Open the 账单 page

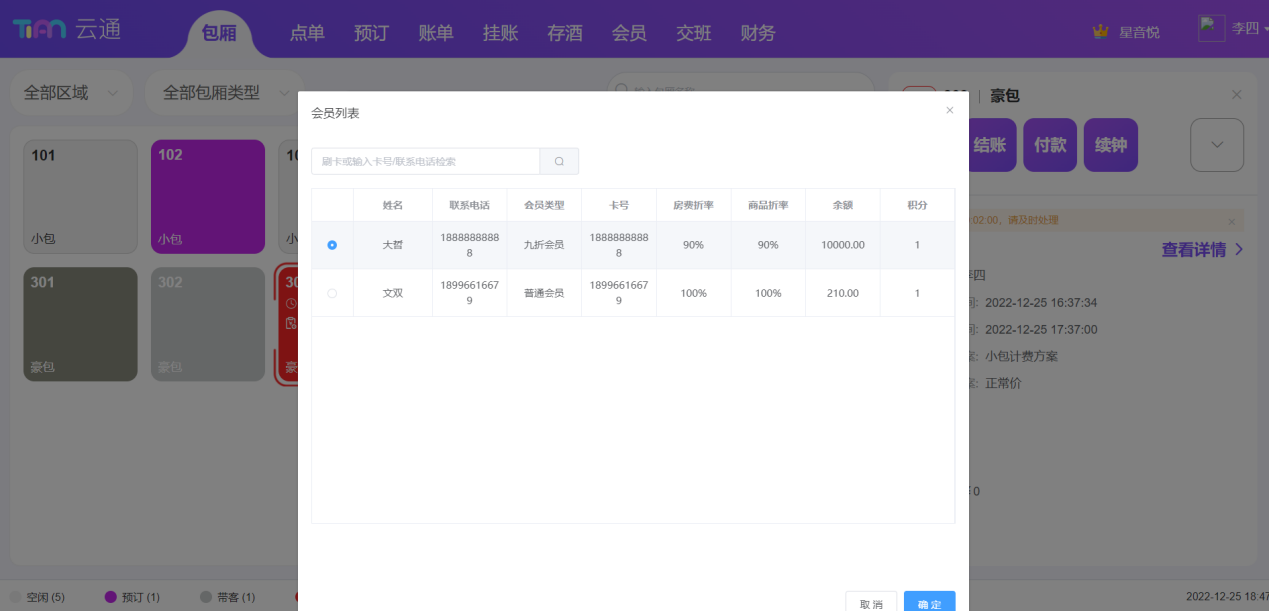(436, 33)
